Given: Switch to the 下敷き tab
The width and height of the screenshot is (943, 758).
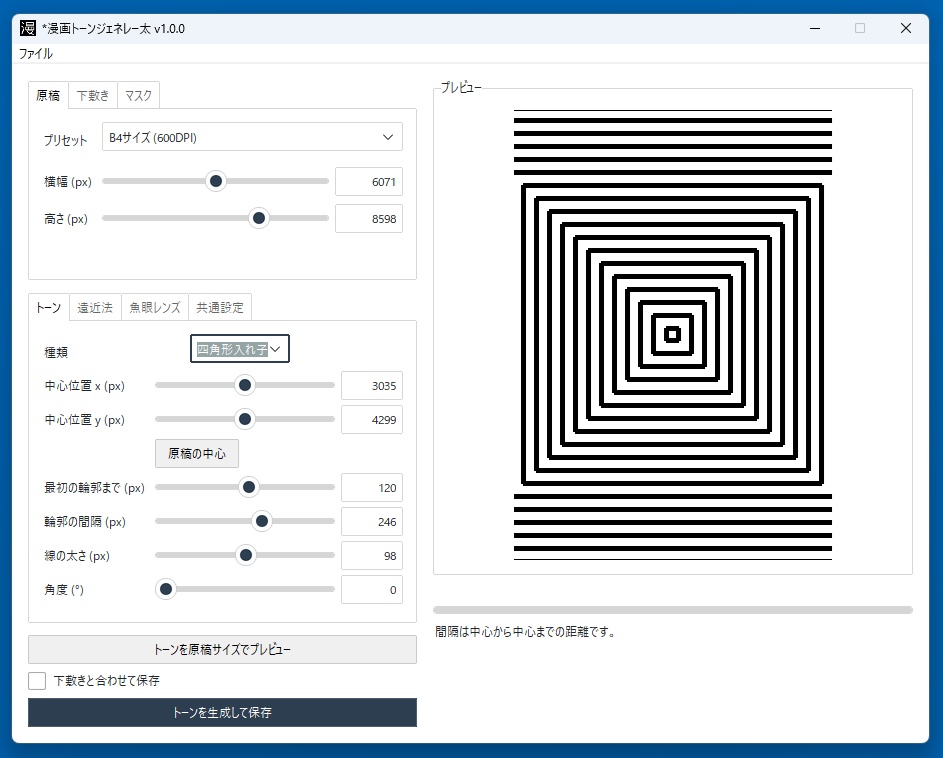Looking at the screenshot, I should coord(93,95).
